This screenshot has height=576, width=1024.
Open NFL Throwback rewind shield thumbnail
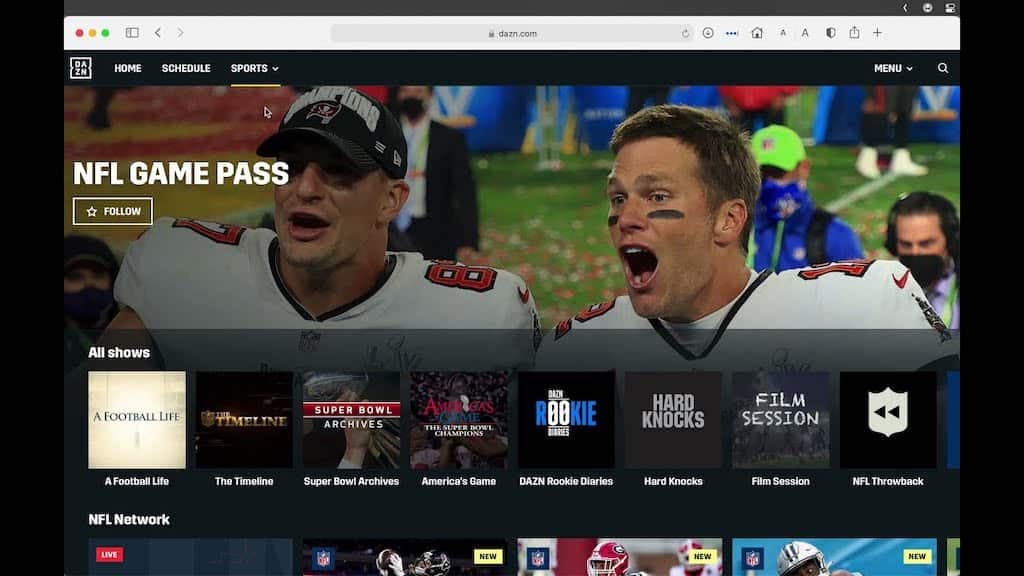pyautogui.click(x=888, y=420)
